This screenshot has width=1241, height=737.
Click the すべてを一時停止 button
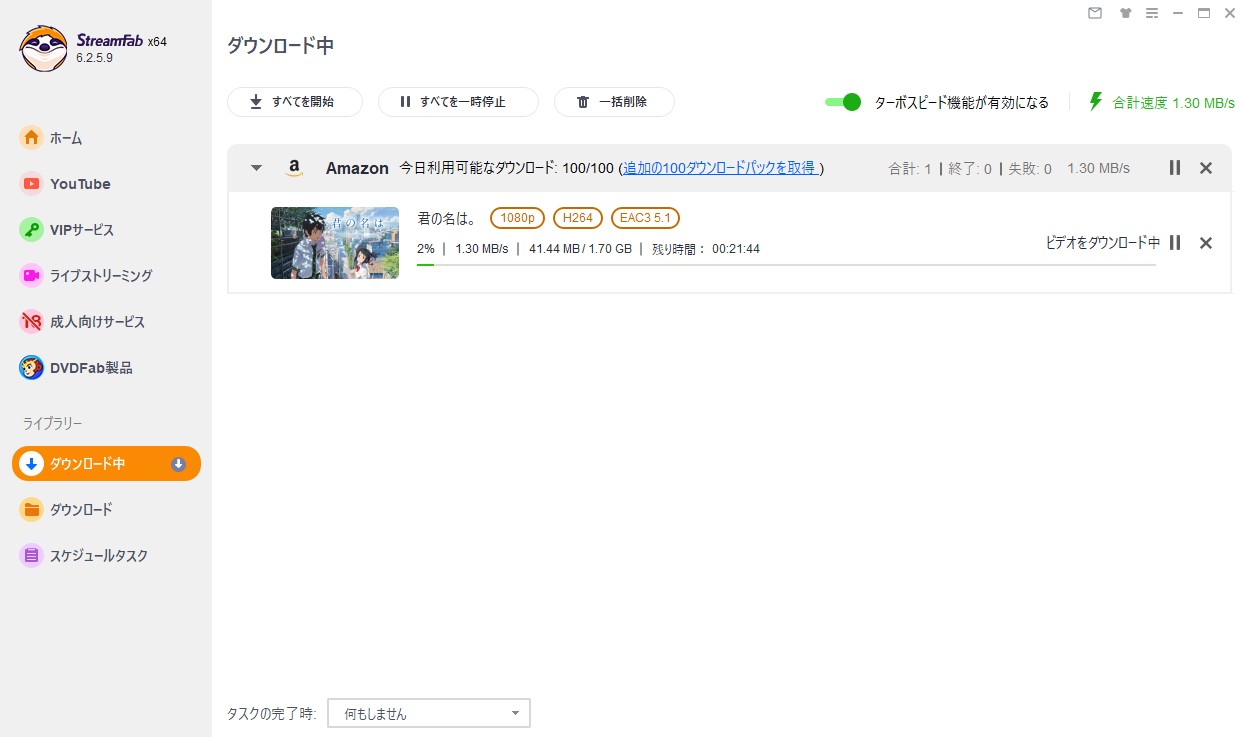click(x=457, y=102)
